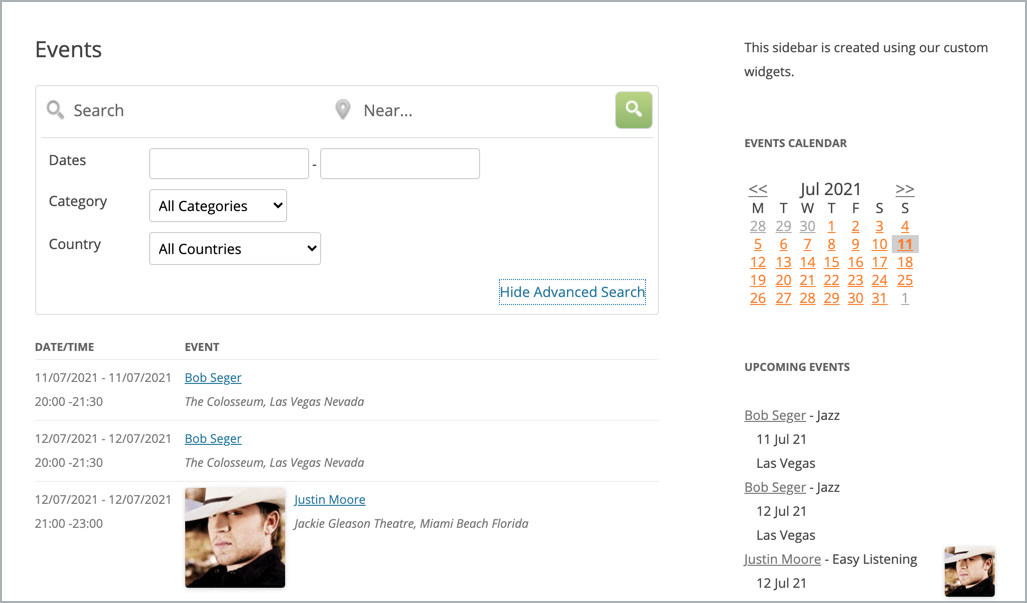Click Justin Moore sidebar thumbnail

pyautogui.click(x=969, y=571)
